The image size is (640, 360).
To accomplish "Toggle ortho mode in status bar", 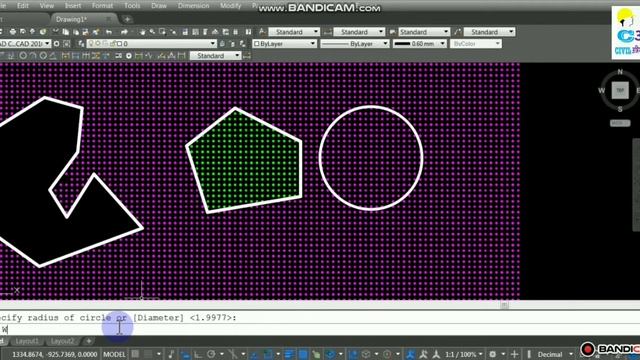I will [198, 354].
